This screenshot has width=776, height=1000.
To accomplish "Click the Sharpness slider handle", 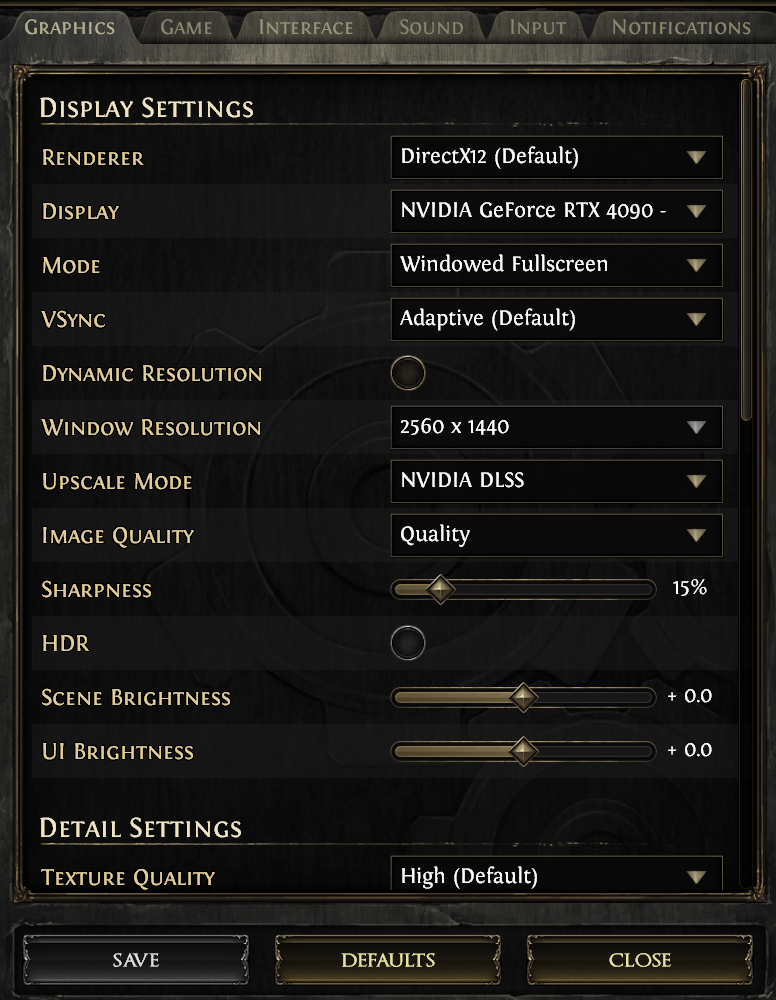I will (441, 589).
